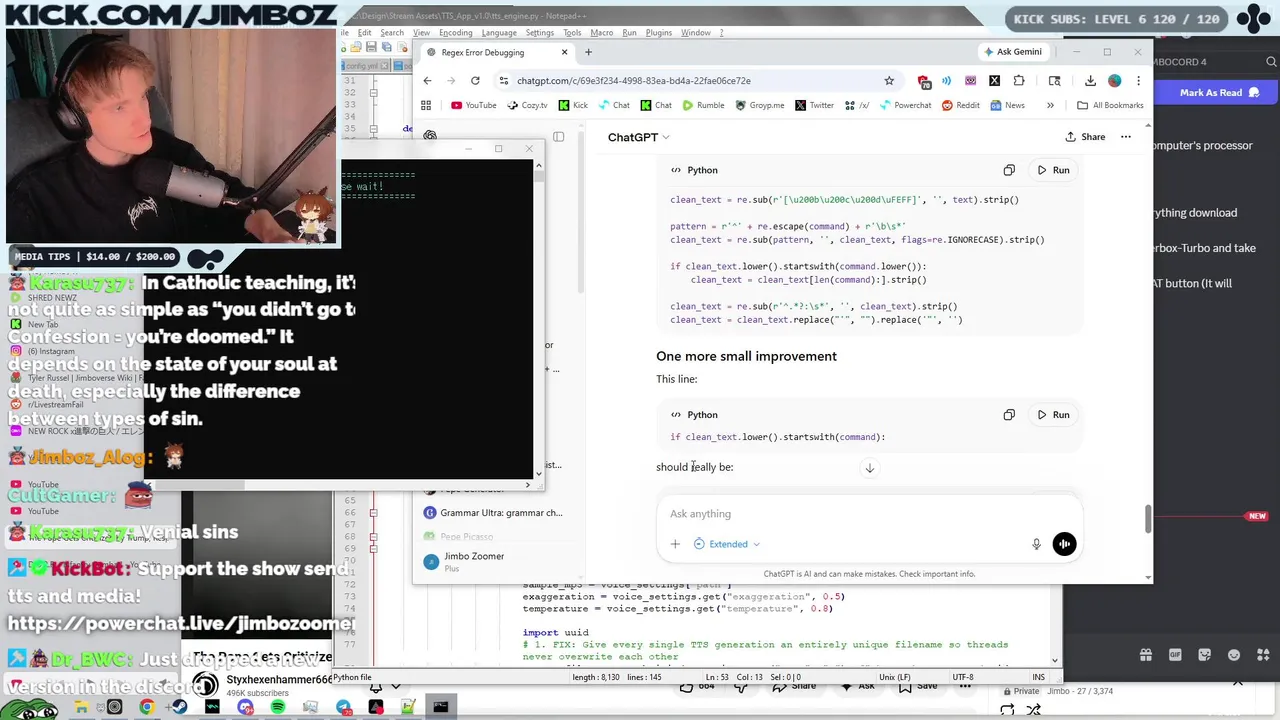Jump to bottom with the down arrow
Viewport: 1280px width, 720px height.
pos(869,468)
